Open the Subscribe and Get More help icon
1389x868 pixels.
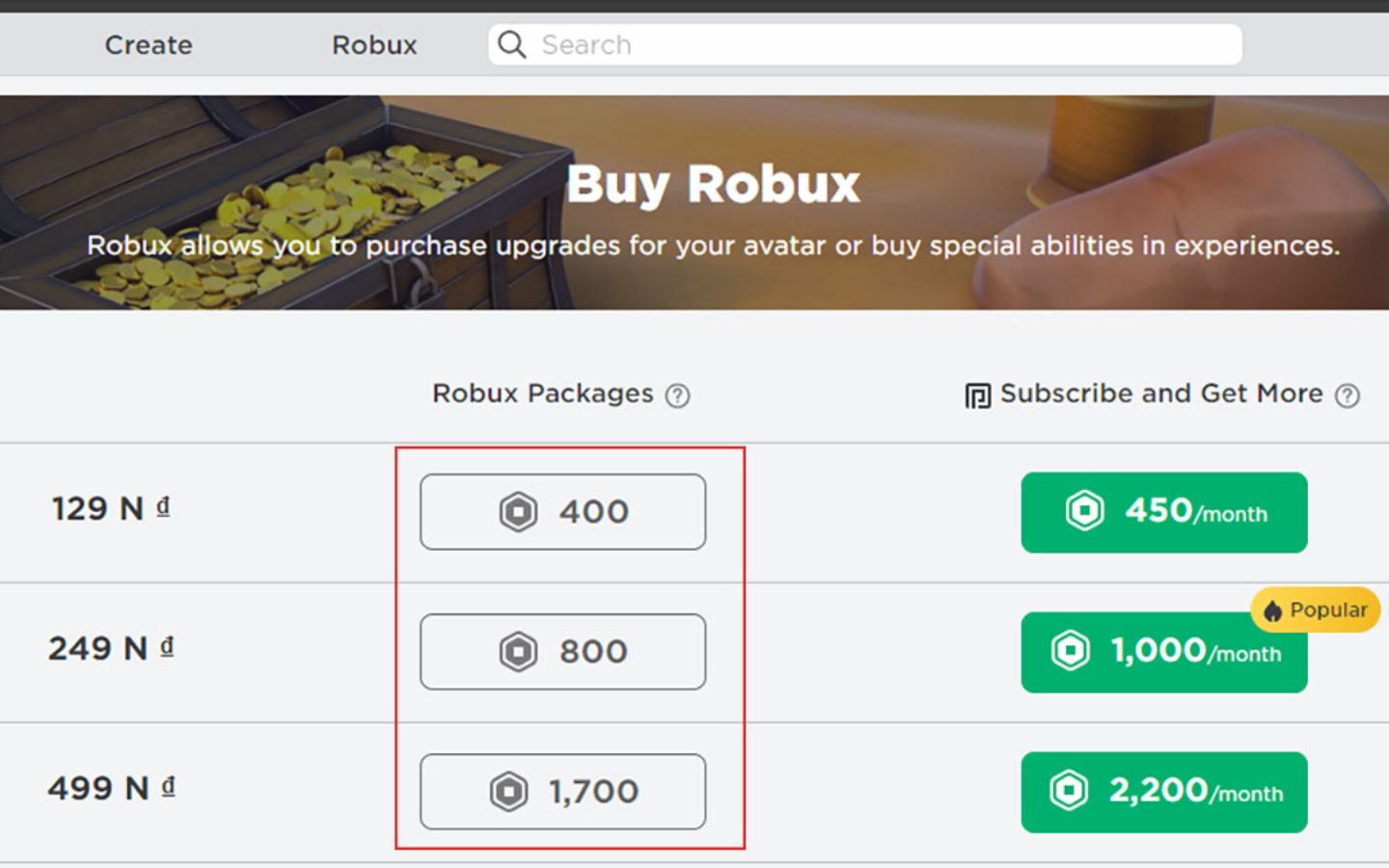(x=1346, y=394)
